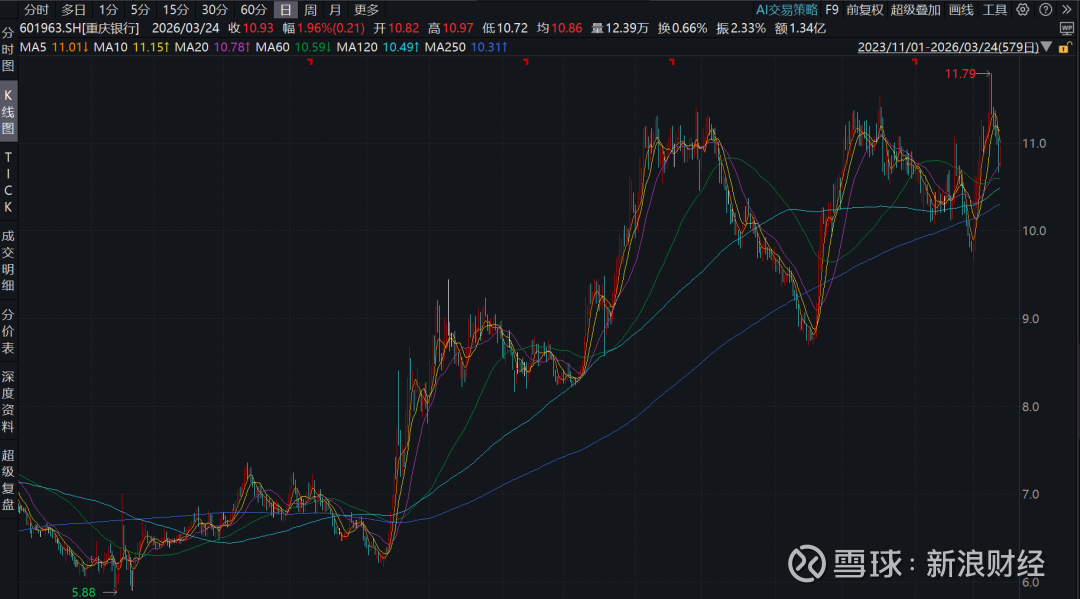The image size is (1080, 599).
Task: Click the amplitude value 振2.33%
Action: [741, 28]
